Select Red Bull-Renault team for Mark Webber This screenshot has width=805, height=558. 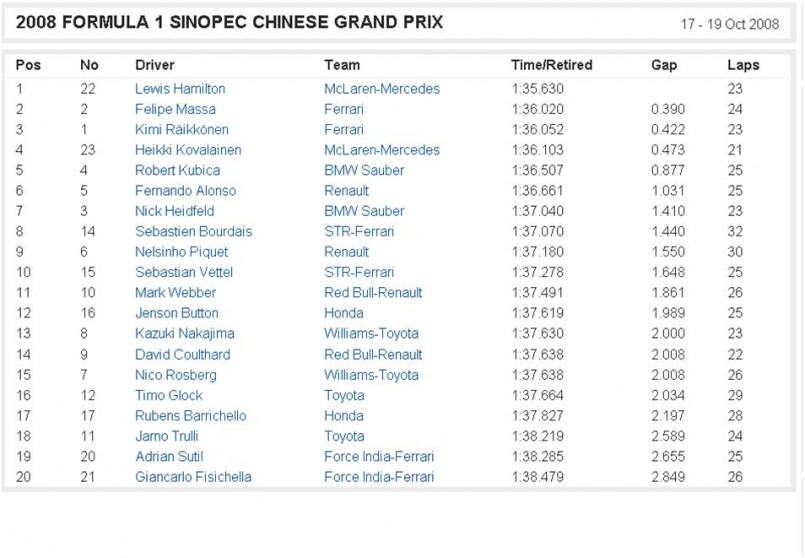pyautogui.click(x=373, y=293)
